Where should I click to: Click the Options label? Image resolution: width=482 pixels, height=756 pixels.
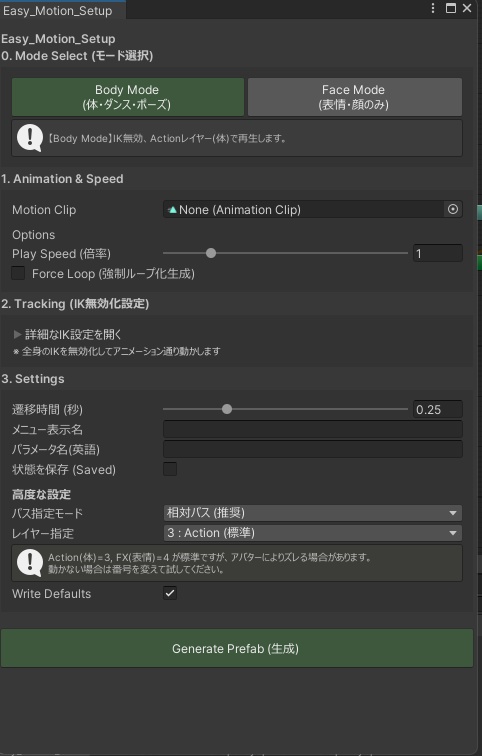click(34, 235)
